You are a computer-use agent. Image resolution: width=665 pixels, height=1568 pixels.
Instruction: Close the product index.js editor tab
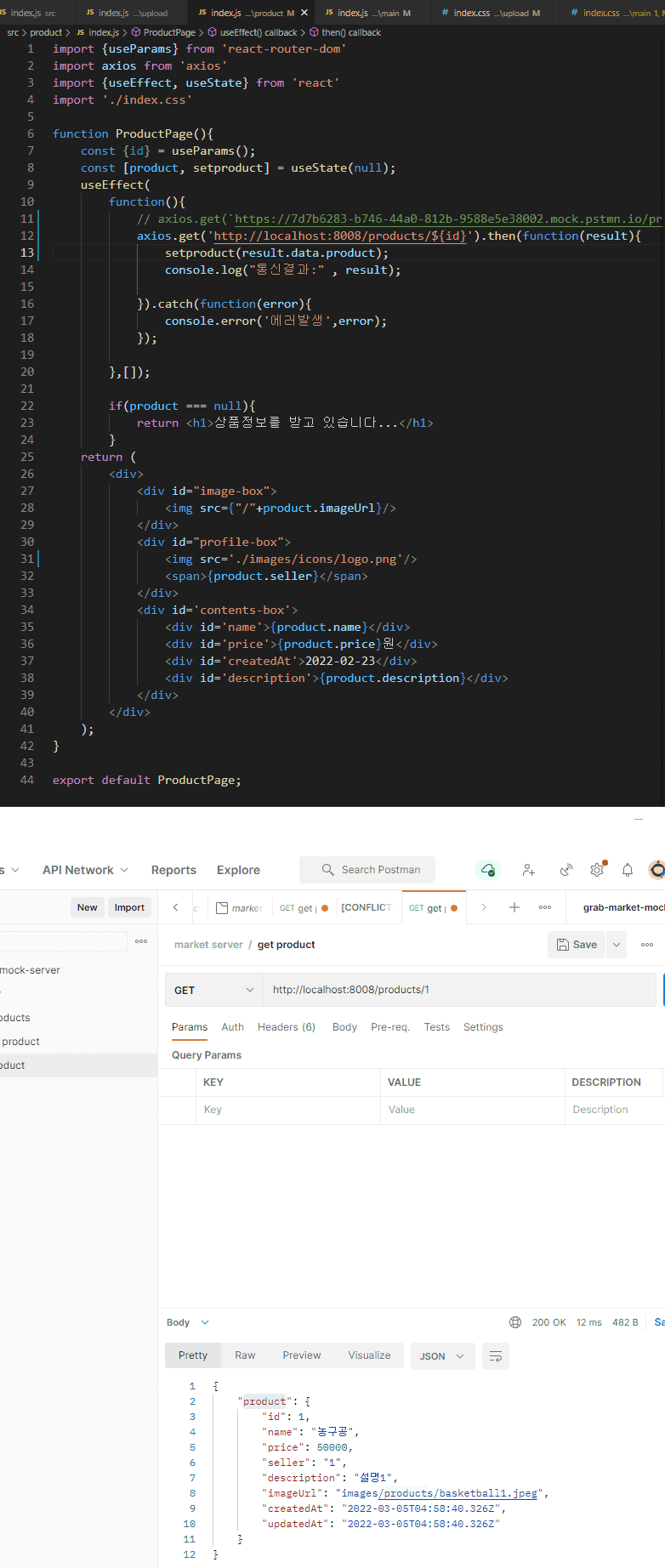tap(304, 13)
